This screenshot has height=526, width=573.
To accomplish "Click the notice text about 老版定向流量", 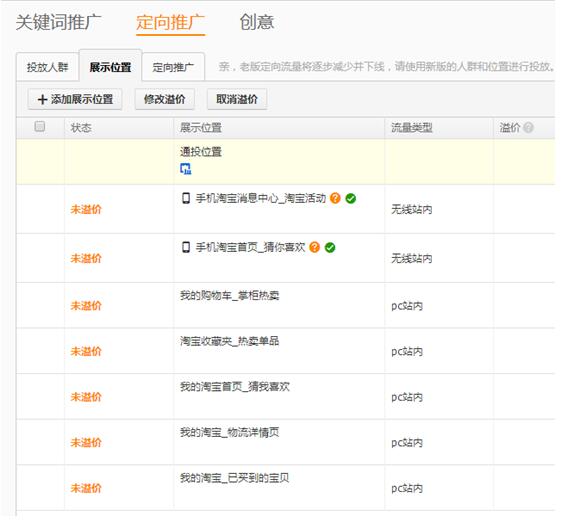I will coord(387,67).
